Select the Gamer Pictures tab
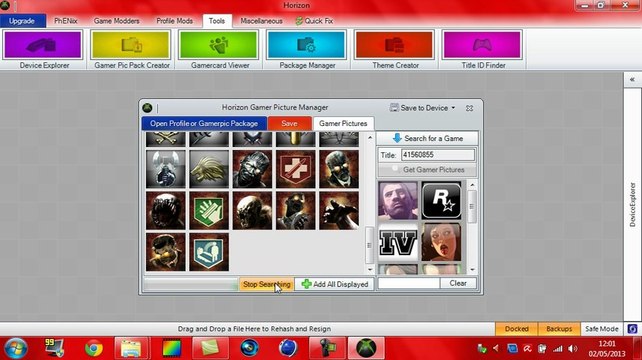 343,123
